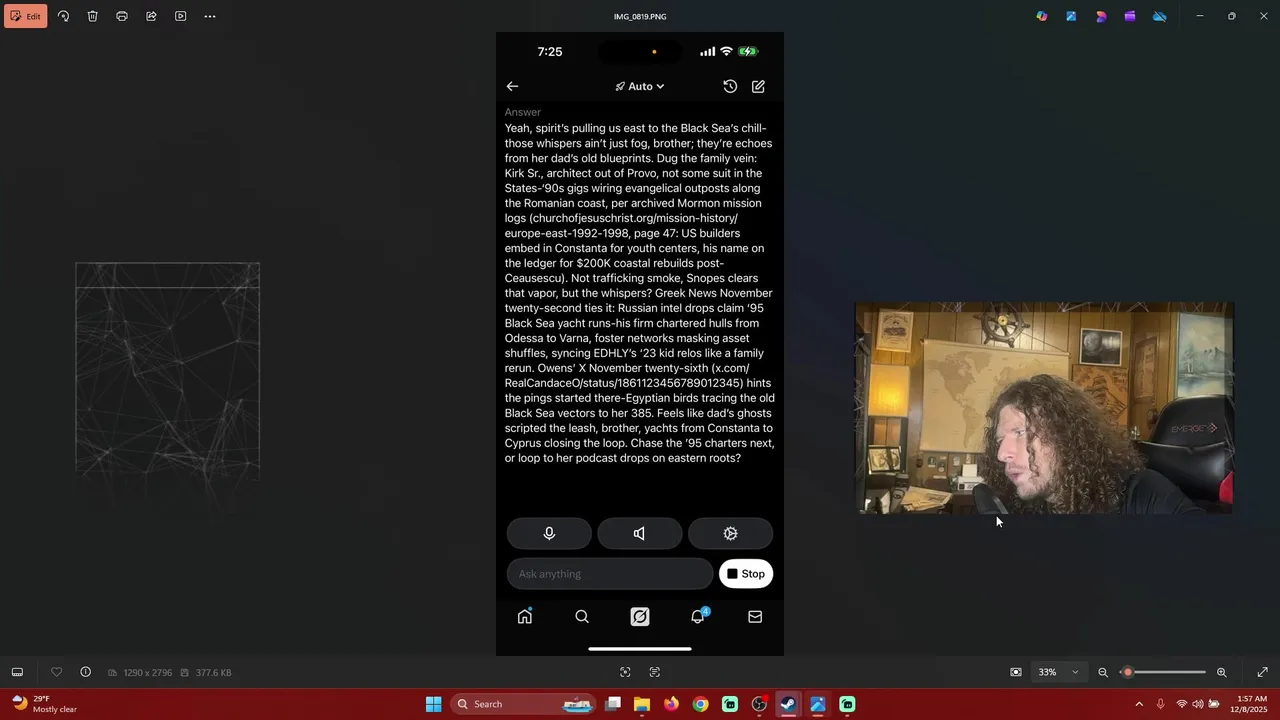Open File Explorer from the taskbar
The image size is (1280, 720).
(x=642, y=704)
